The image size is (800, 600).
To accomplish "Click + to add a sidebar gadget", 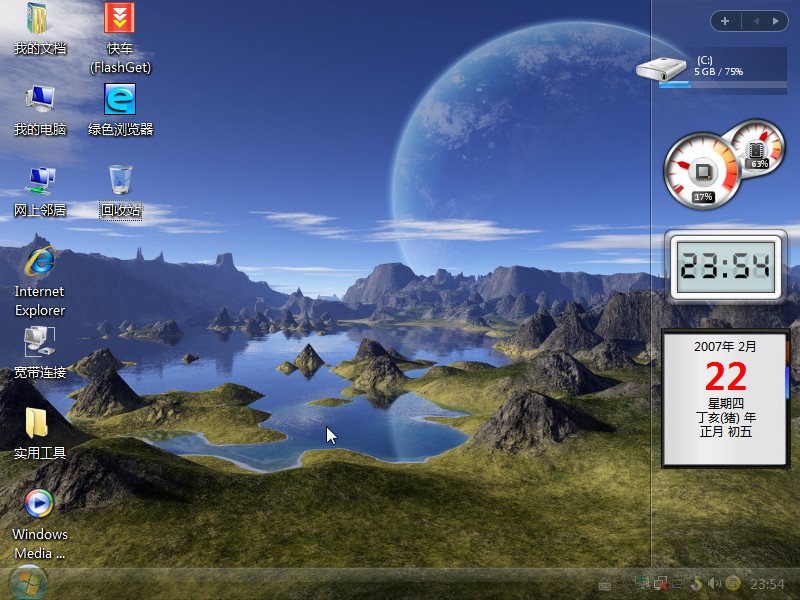I will pos(724,21).
